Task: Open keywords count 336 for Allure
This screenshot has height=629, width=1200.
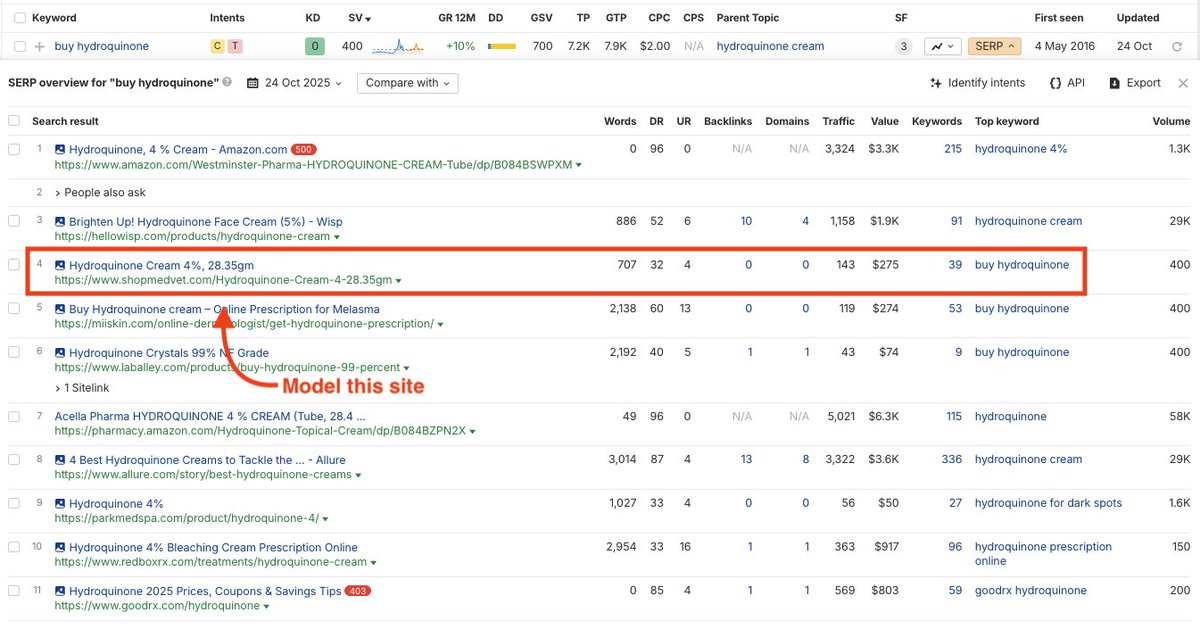Action: (951, 459)
